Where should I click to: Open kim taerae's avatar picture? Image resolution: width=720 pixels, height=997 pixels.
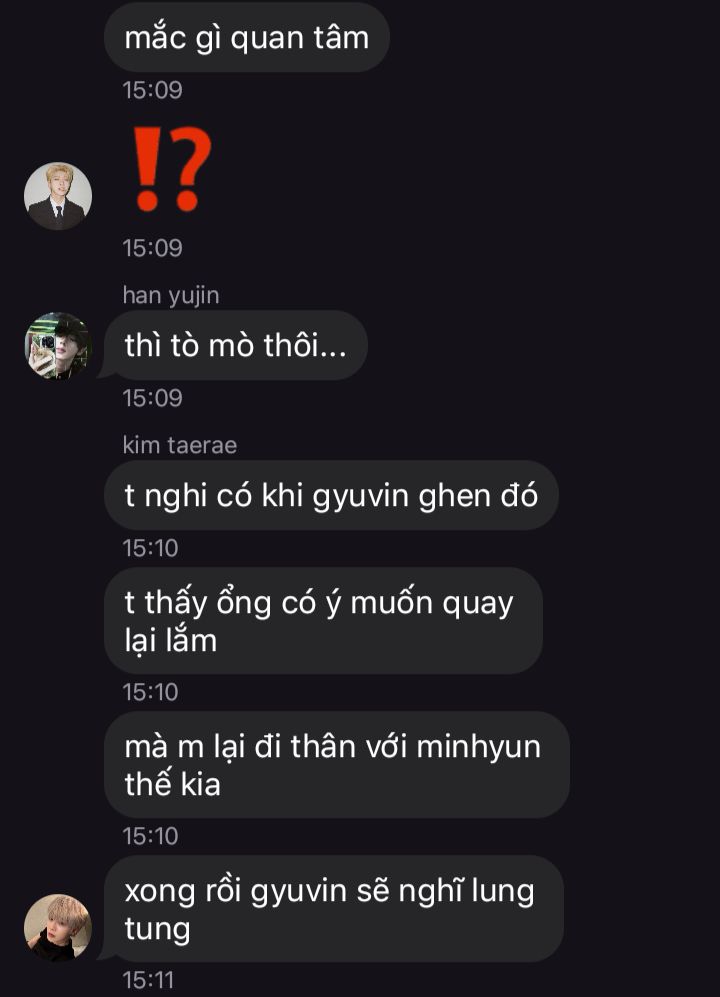58,928
